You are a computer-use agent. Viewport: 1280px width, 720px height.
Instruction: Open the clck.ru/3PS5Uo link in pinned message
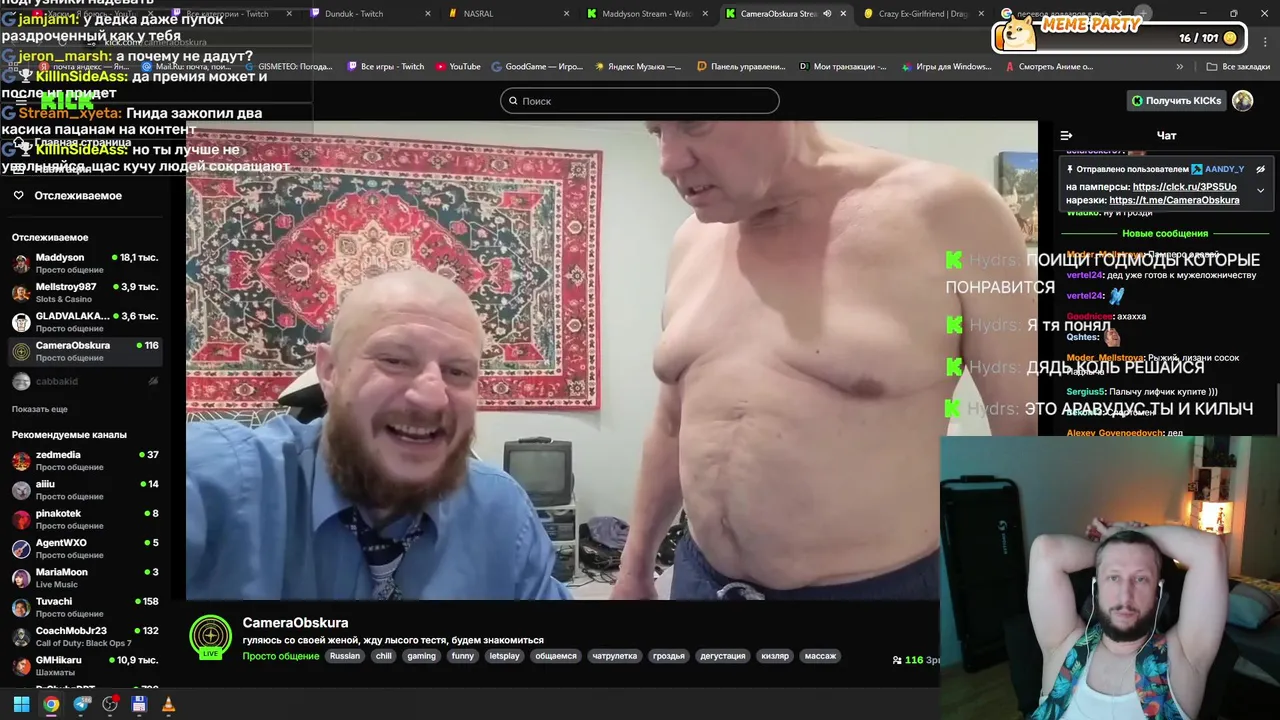[1184, 187]
